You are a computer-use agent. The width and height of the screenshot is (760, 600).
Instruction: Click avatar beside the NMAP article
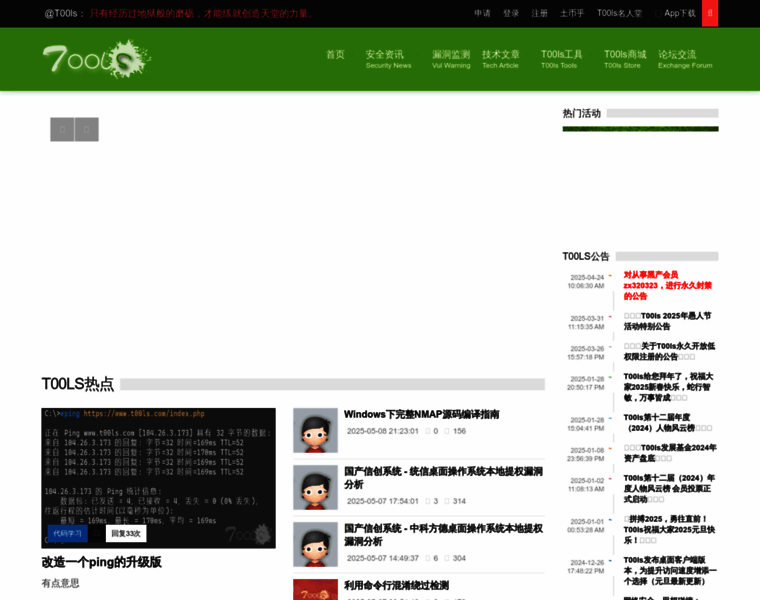[316, 430]
